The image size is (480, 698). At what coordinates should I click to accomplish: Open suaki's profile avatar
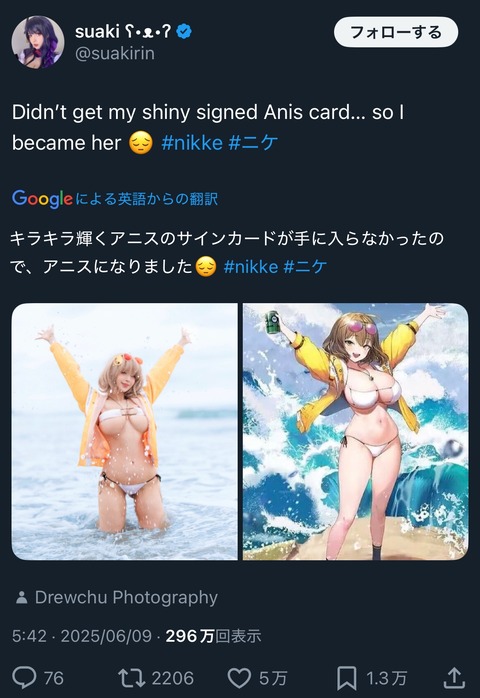pyautogui.click(x=38, y=42)
